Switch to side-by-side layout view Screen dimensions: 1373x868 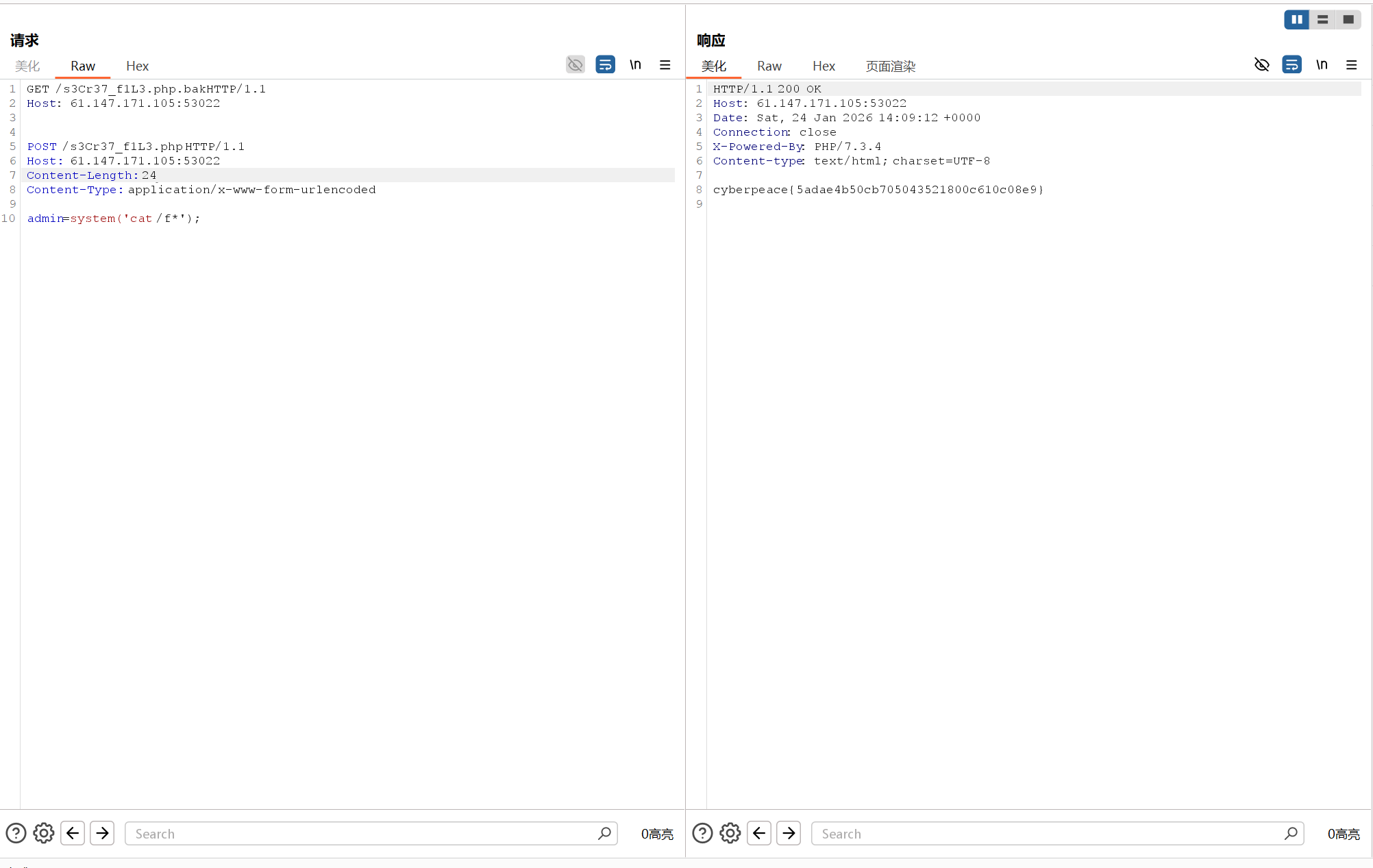pyautogui.click(x=1296, y=19)
